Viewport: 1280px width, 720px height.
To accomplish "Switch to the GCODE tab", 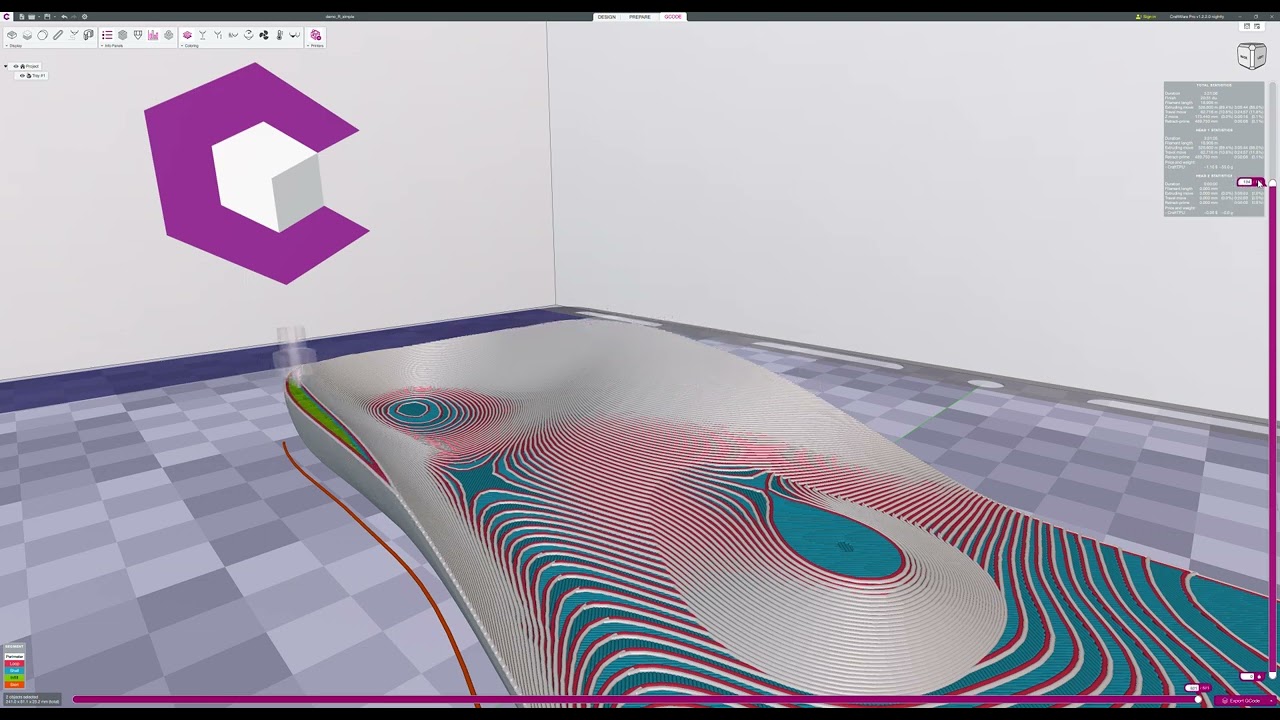I will click(x=673, y=16).
